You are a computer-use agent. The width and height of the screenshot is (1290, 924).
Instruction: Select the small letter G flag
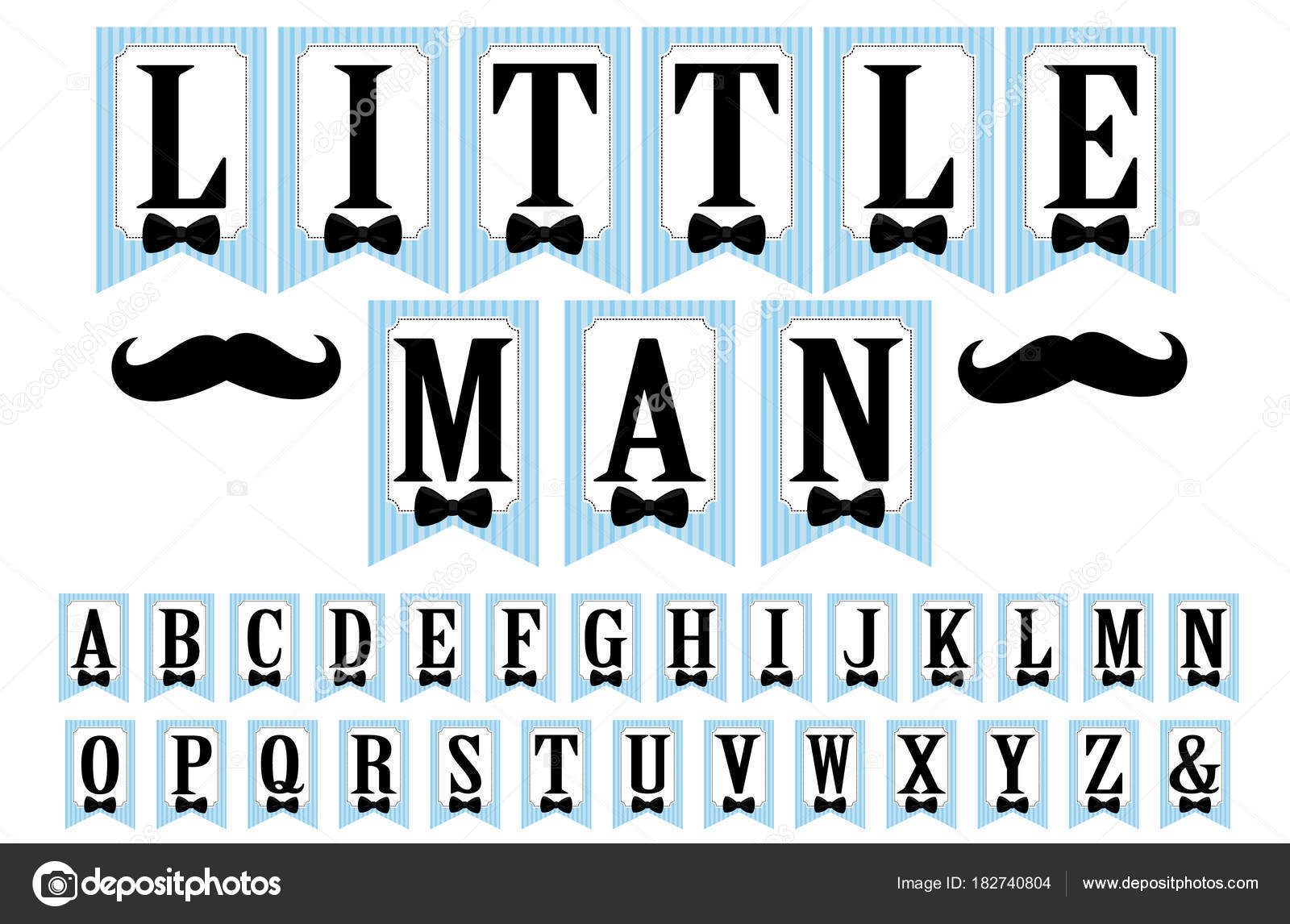point(607,647)
